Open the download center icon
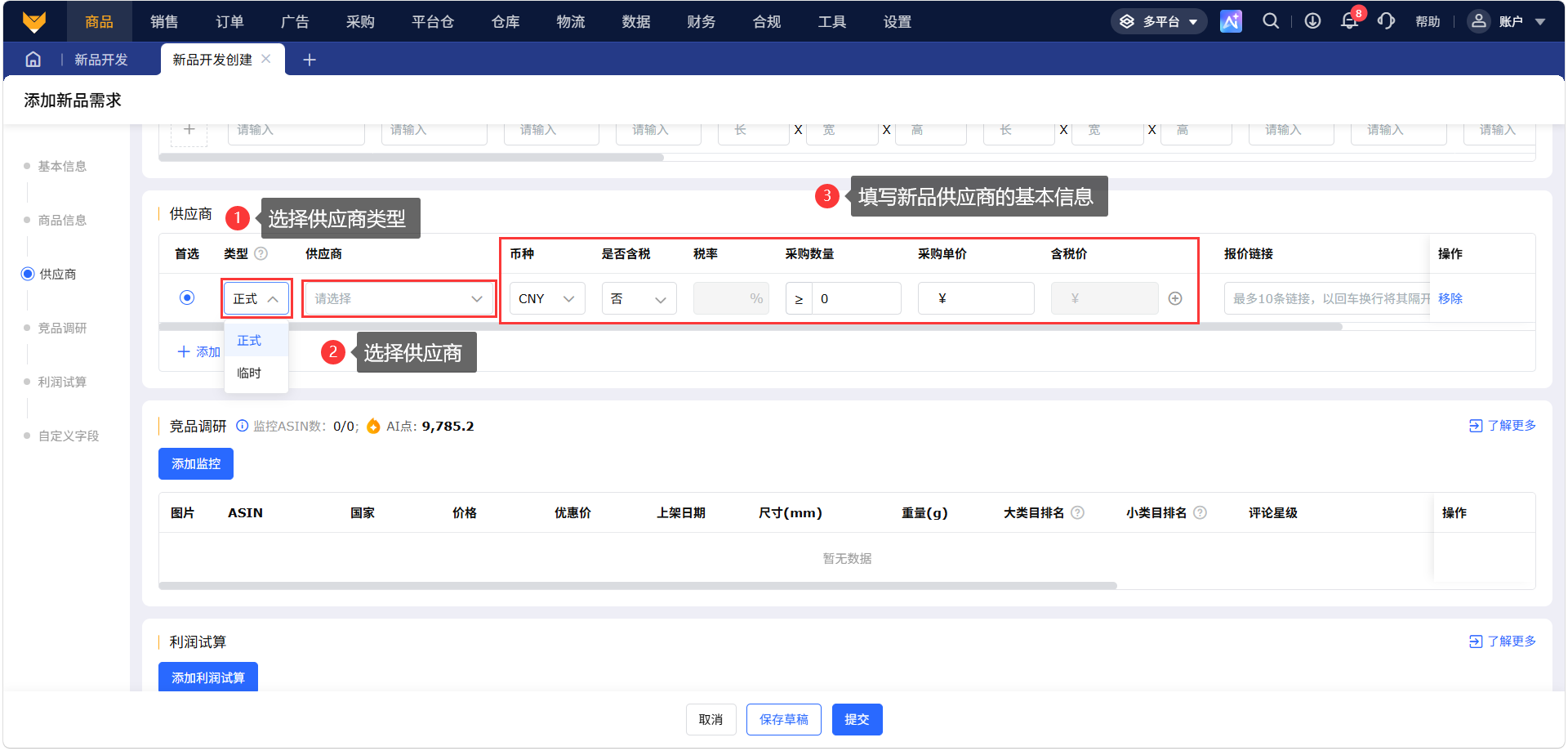This screenshot has height=751, width=1568. pos(1312,21)
